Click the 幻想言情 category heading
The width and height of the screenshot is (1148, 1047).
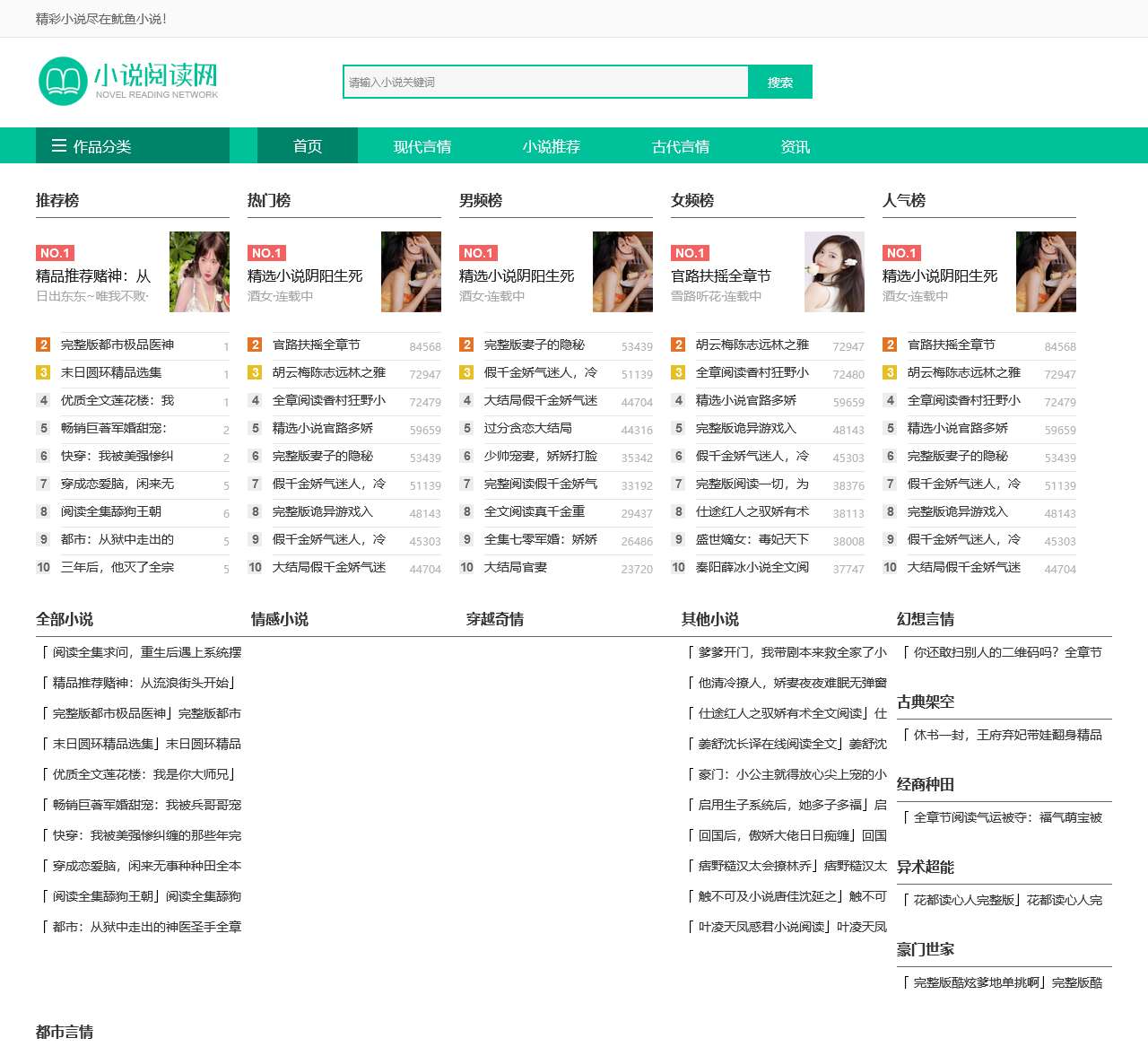(926, 619)
